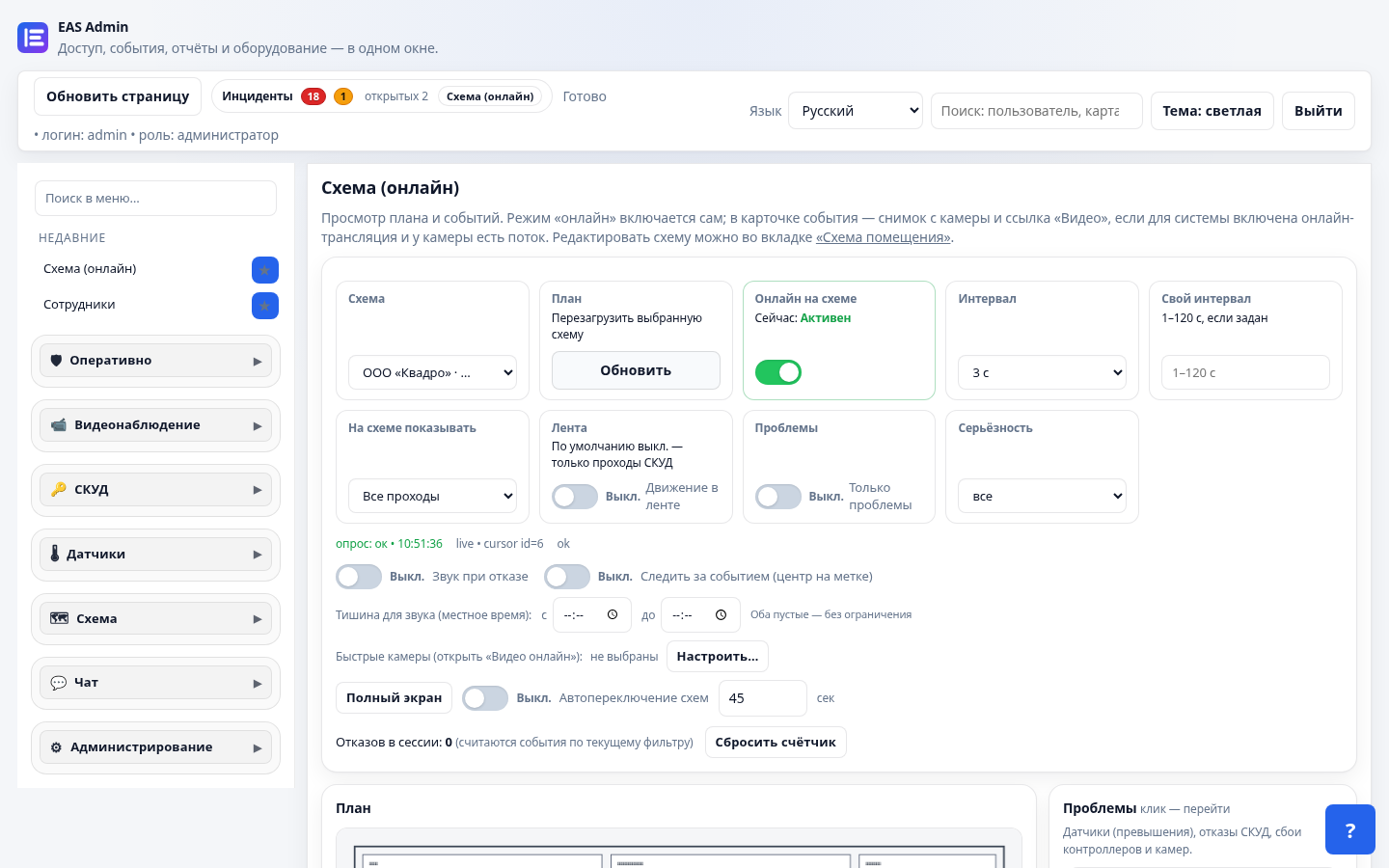The height and width of the screenshot is (868, 1389).
Task: Open На схеме показывать dropdown
Action: [432, 496]
